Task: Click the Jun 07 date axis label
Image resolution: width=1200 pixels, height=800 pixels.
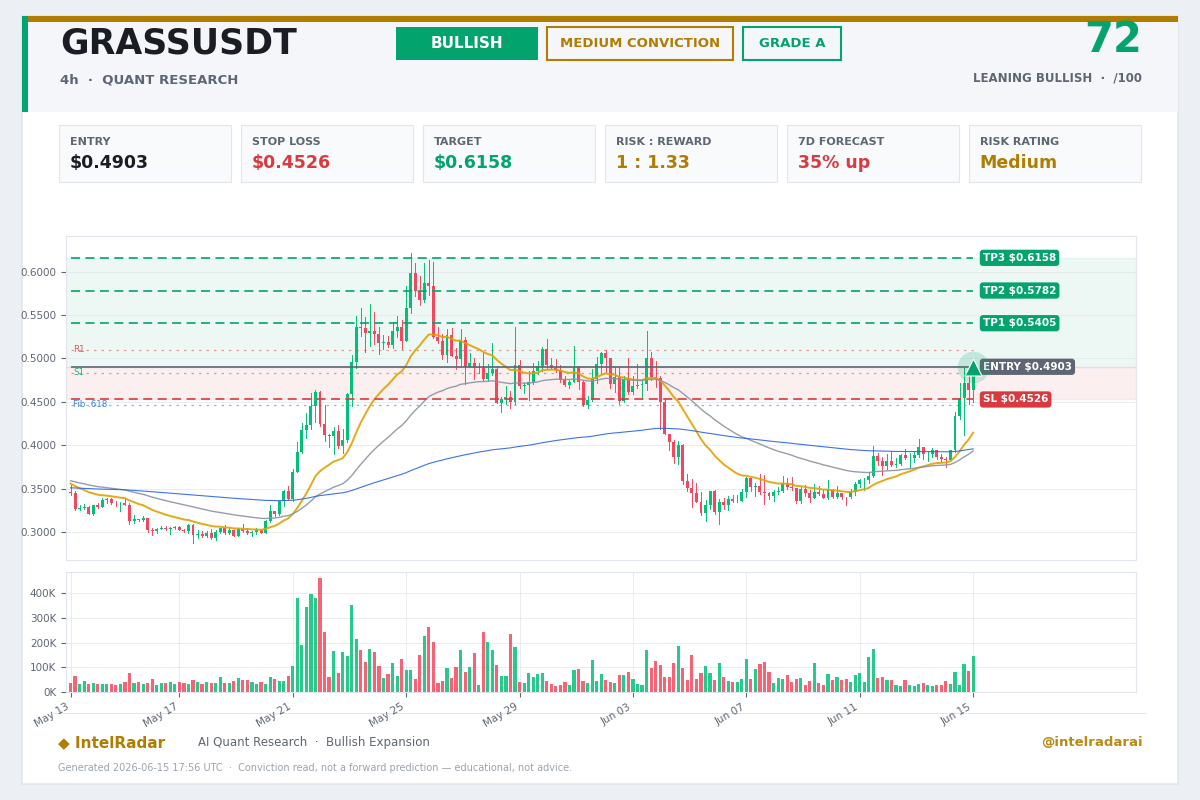Action: pyautogui.click(x=728, y=715)
